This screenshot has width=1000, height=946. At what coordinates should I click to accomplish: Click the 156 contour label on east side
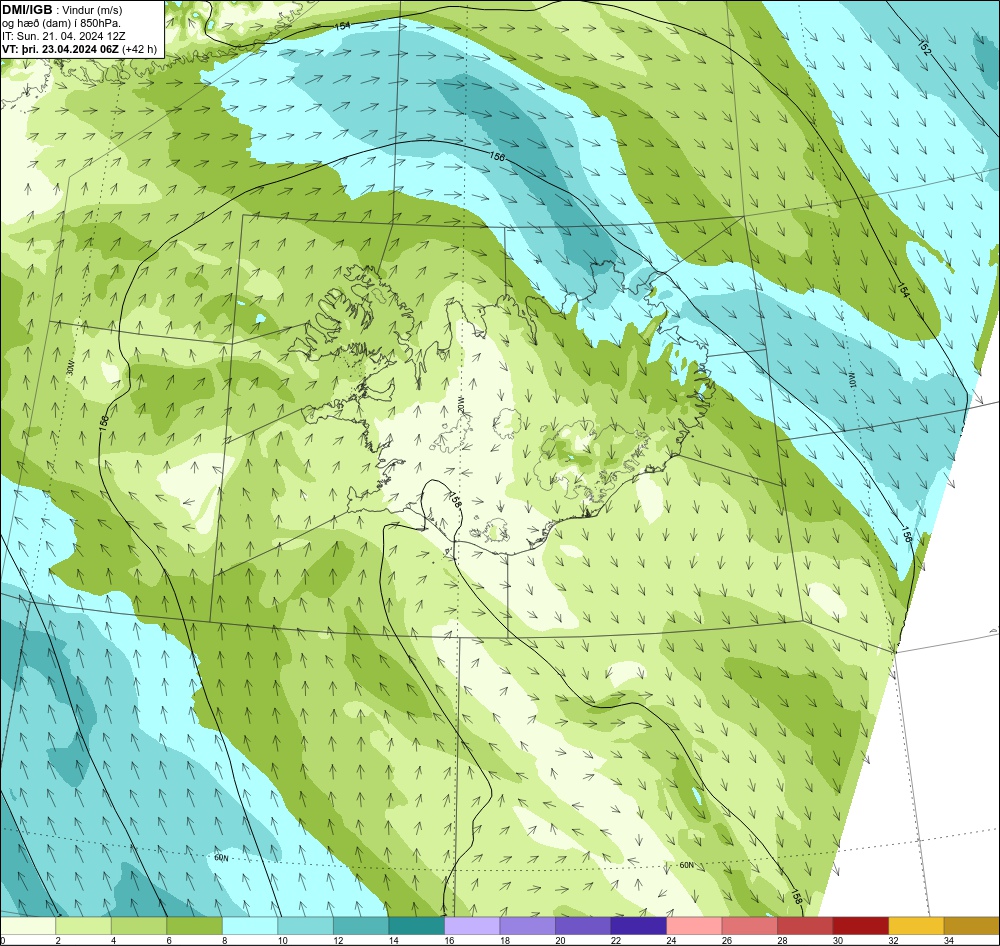[906, 535]
